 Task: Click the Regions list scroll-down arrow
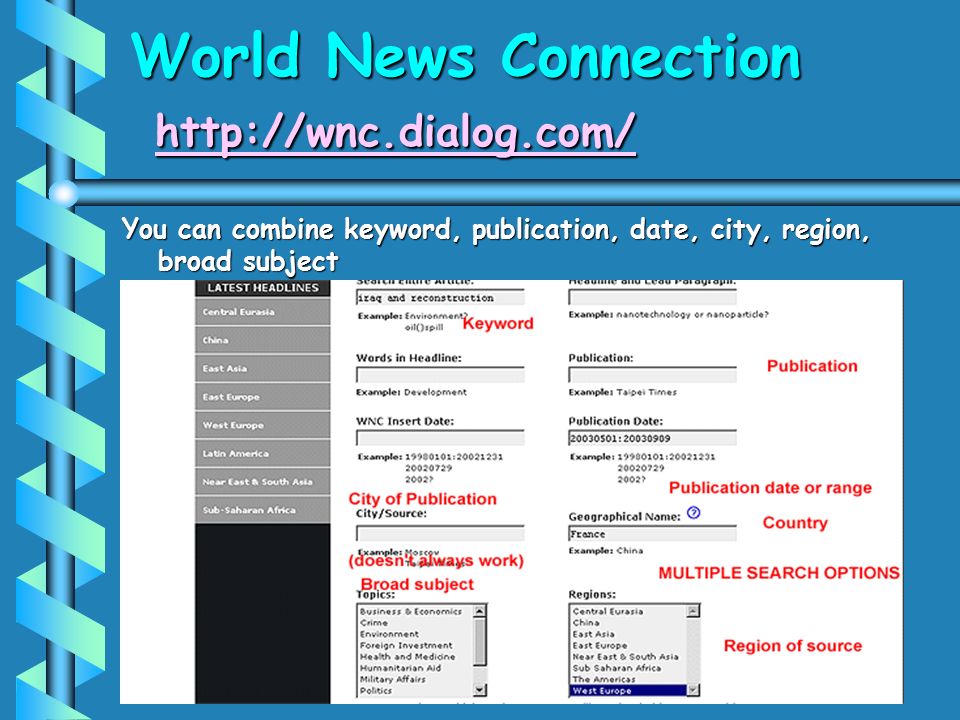[x=693, y=690]
